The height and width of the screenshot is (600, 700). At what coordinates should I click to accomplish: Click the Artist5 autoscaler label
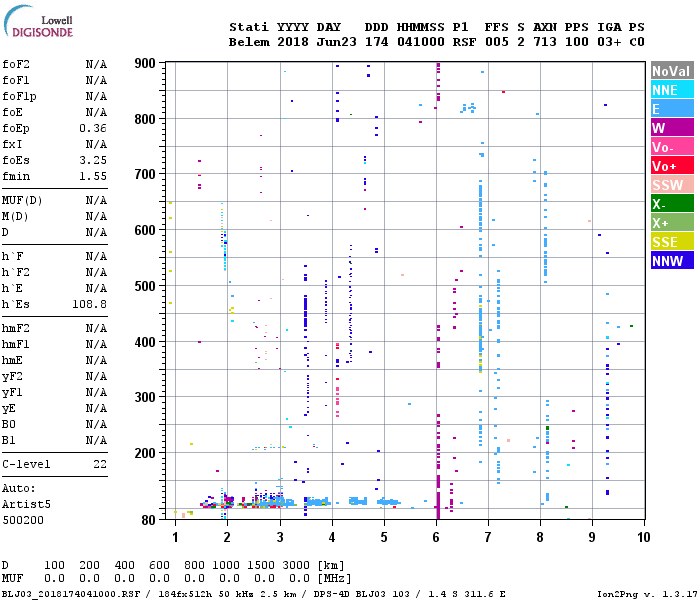(26, 504)
